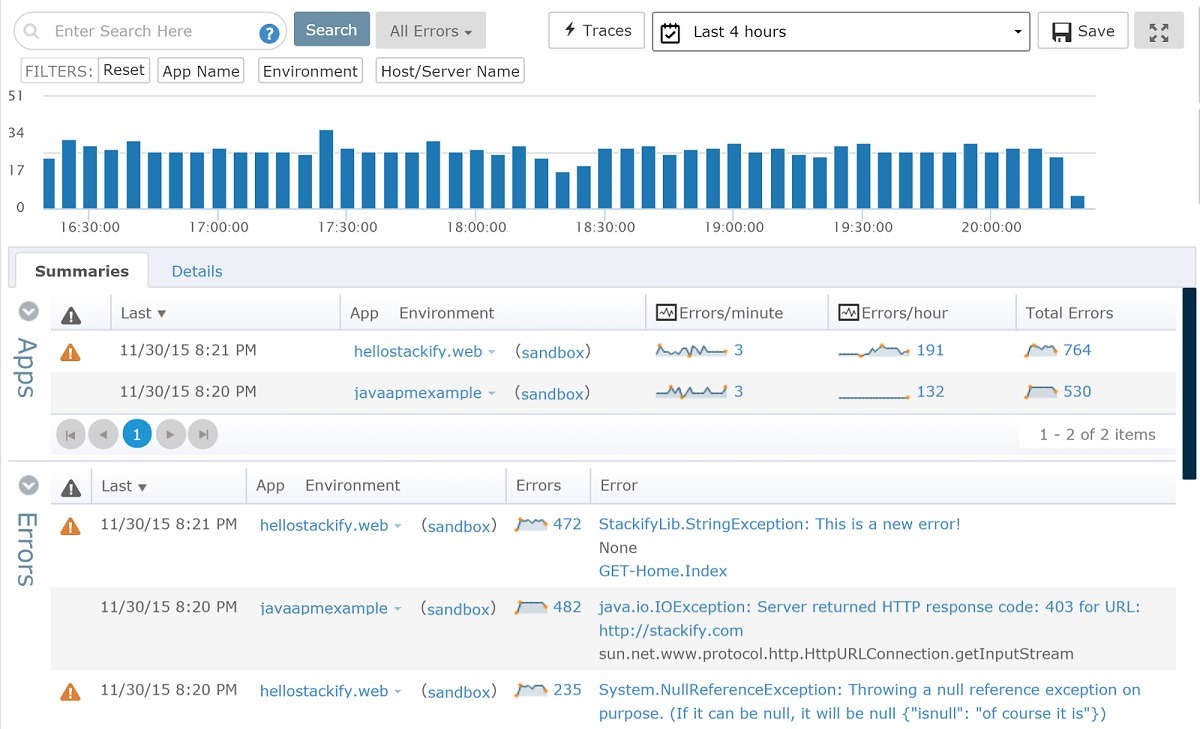1200x729 pixels.
Task: Open the All Errors dropdown
Action: [431, 31]
